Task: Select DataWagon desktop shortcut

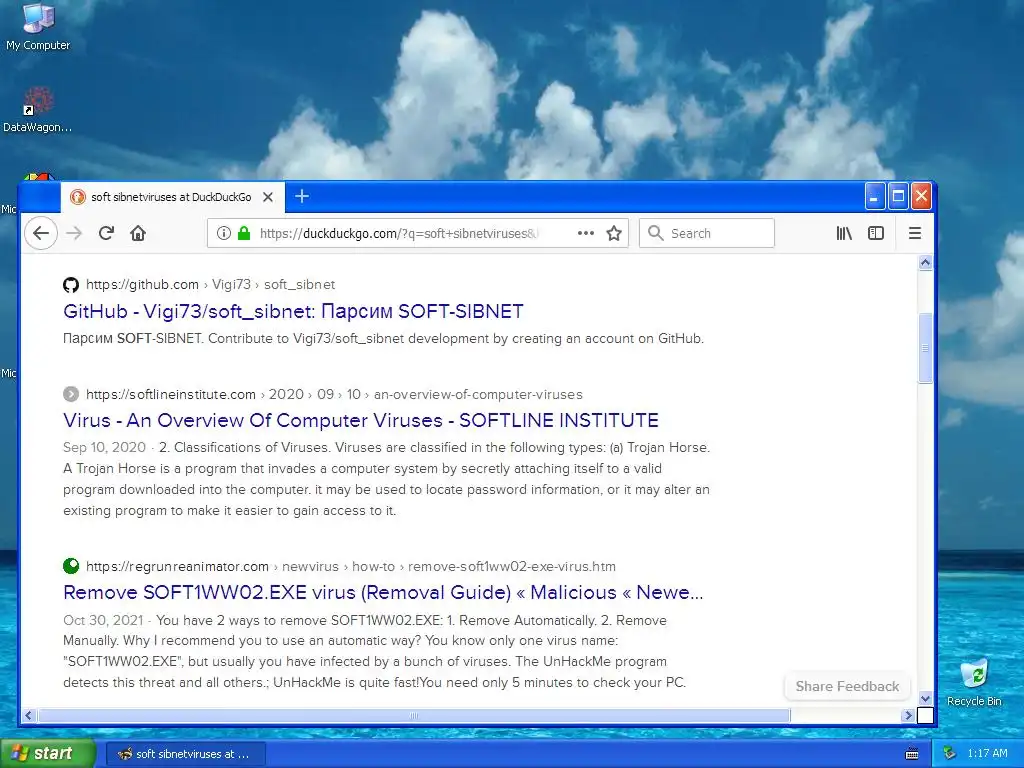Action: click(37, 110)
